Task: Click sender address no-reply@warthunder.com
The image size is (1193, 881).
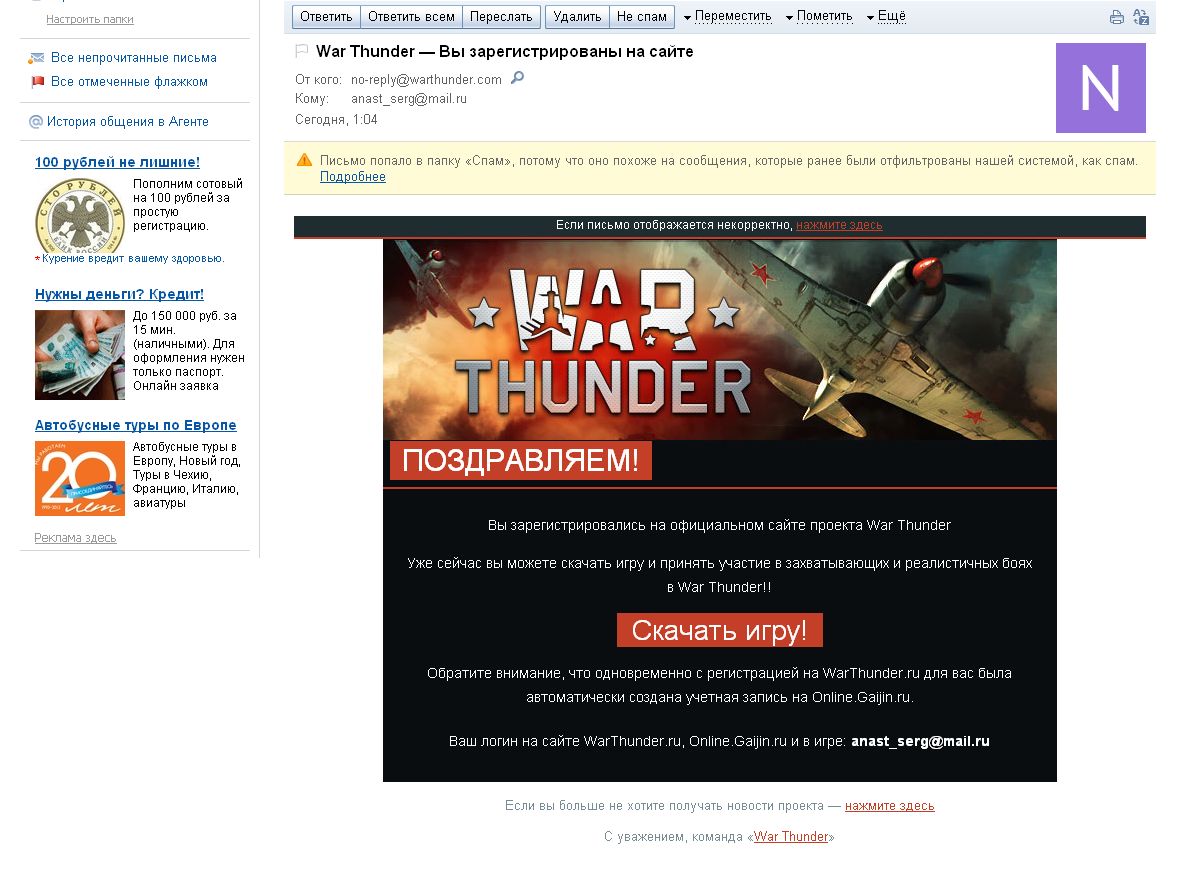Action: 426,80
